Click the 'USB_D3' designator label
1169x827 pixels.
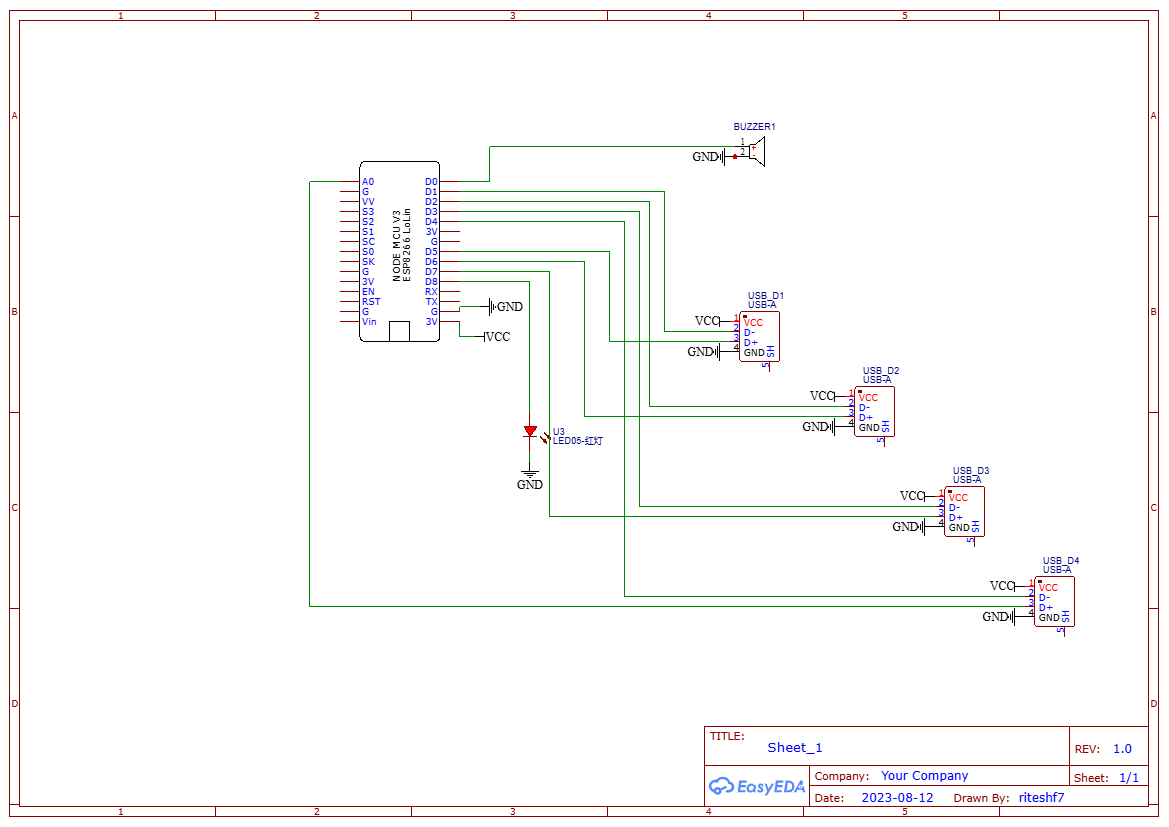click(971, 471)
